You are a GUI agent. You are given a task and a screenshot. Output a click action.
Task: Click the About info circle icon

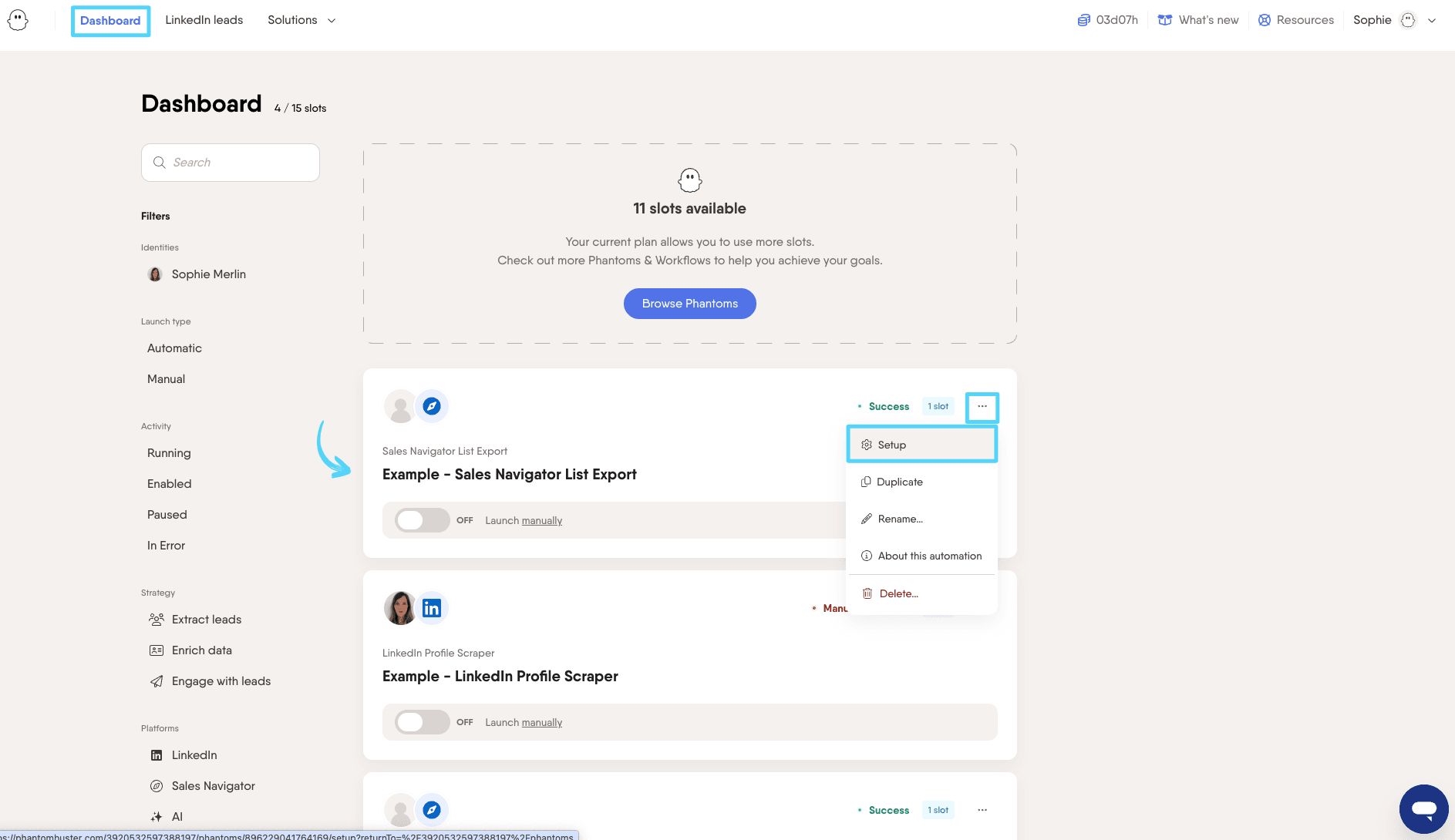pyautogui.click(x=867, y=556)
